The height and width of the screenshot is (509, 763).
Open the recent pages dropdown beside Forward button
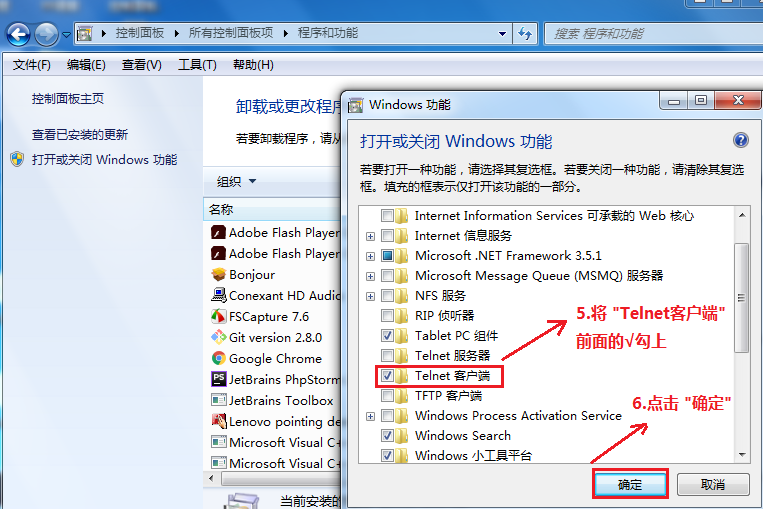66,35
